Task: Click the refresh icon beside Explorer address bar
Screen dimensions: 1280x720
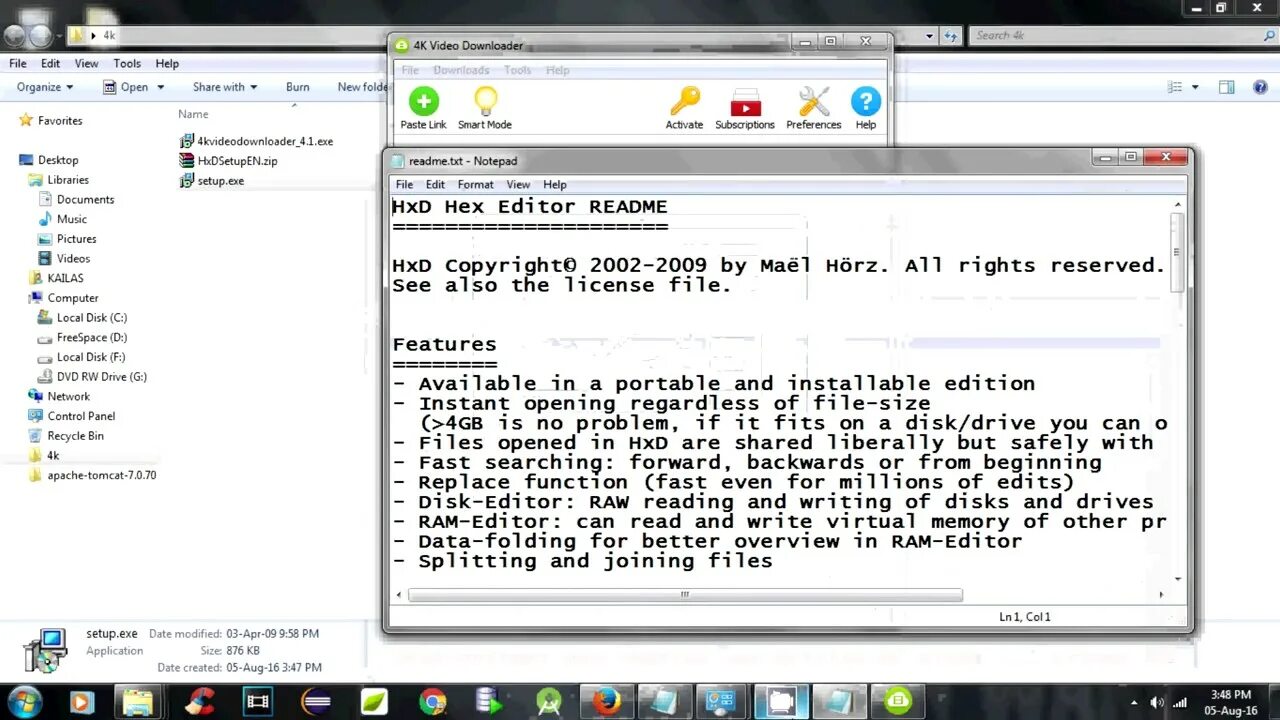Action: pos(951,35)
